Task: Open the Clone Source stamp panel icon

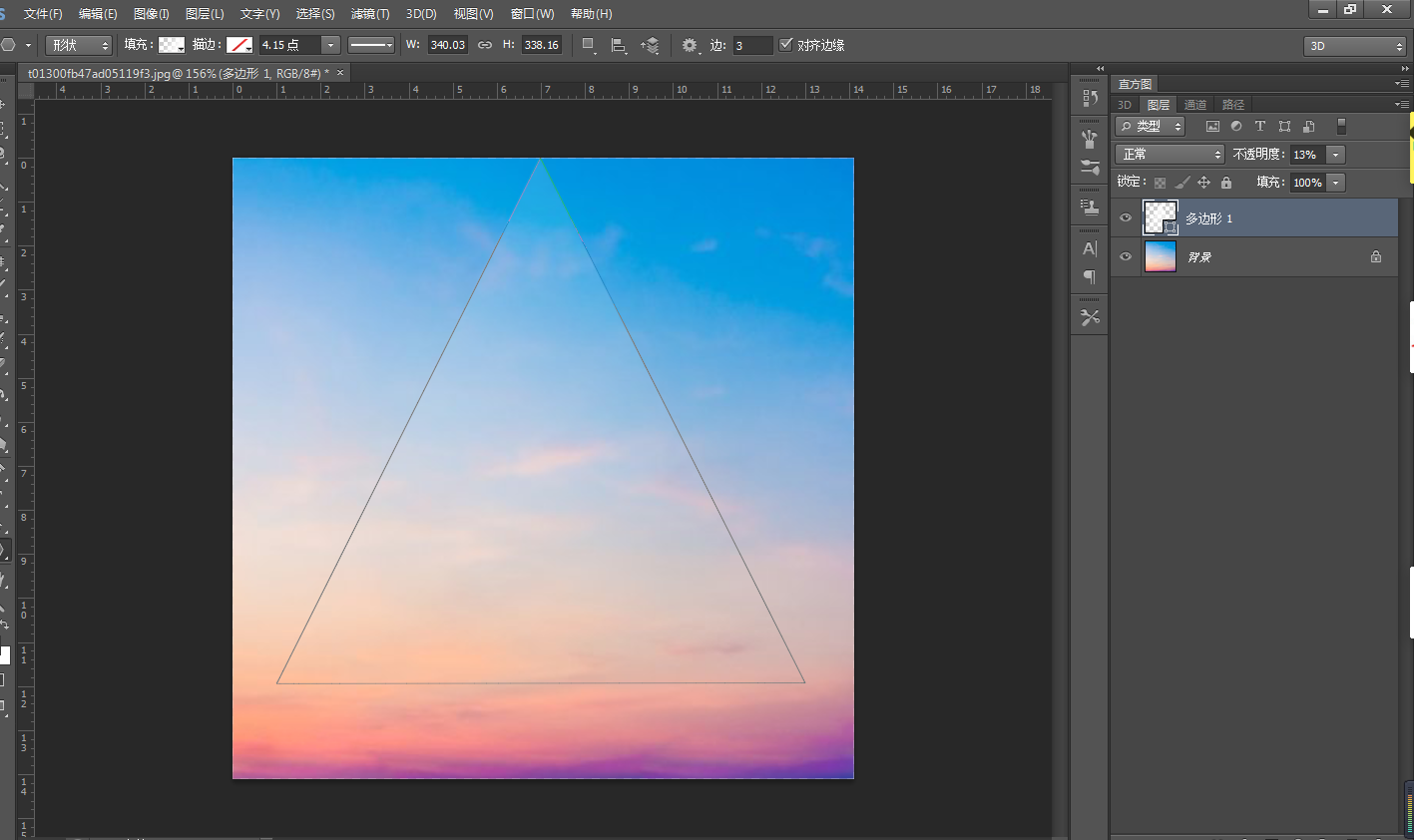Action: pos(1090,207)
